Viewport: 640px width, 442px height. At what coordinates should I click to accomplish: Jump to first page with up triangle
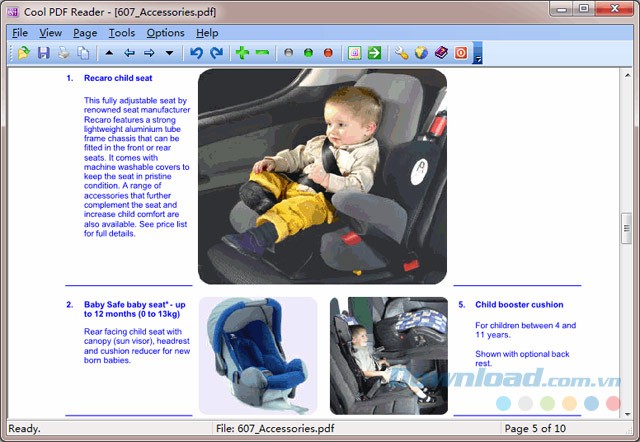[x=109, y=53]
